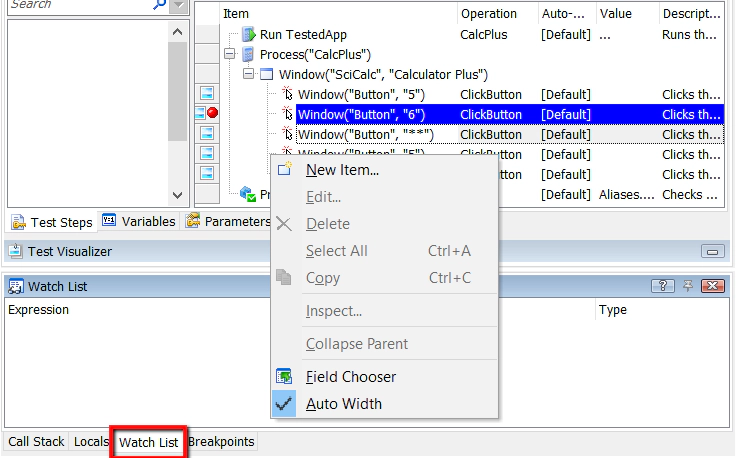Click the Test Visualizer collapse button

(713, 252)
